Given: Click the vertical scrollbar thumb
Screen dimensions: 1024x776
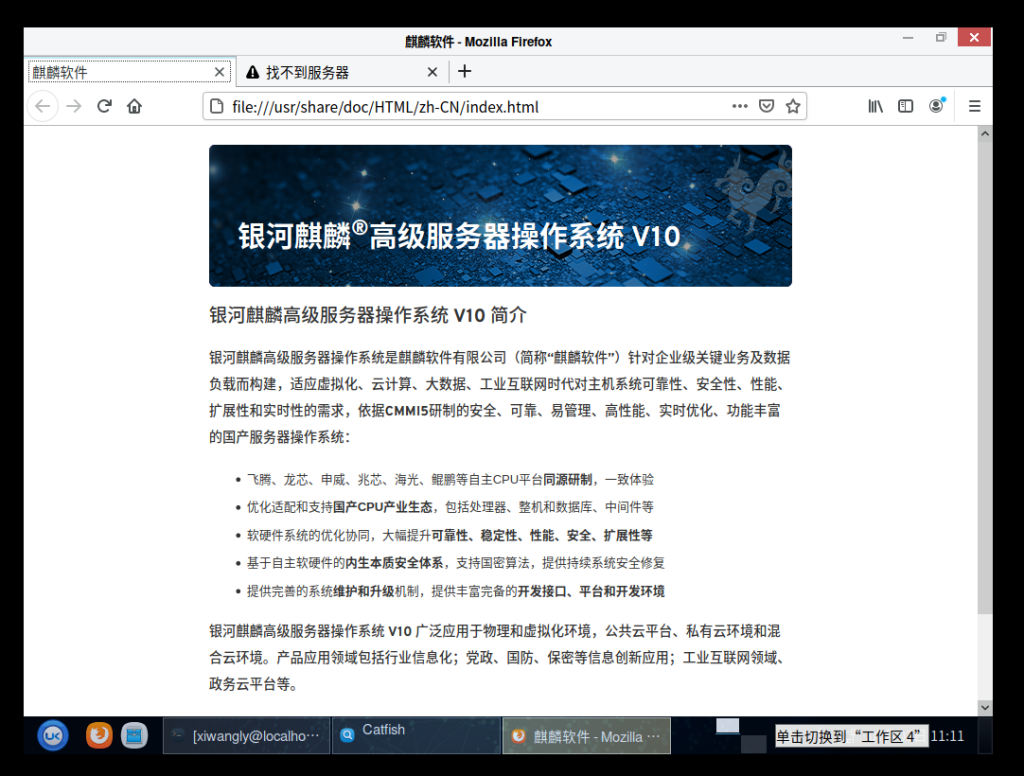Looking at the screenshot, I should 985,378.
